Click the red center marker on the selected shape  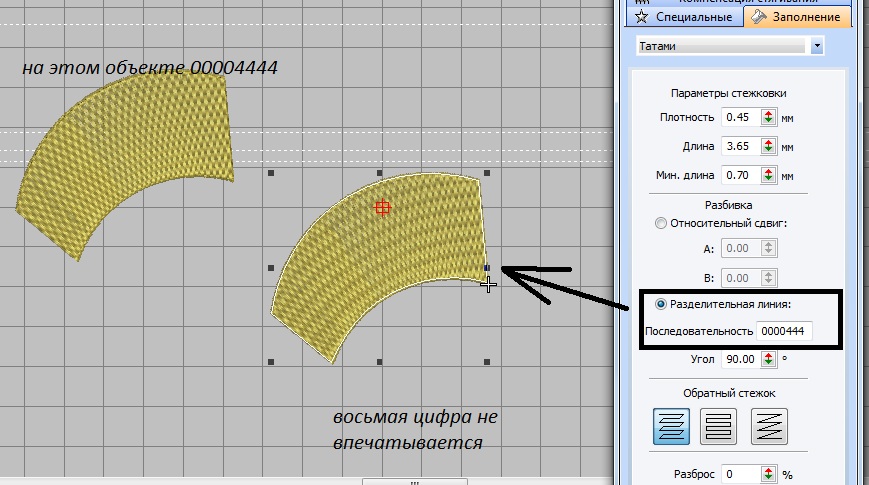click(381, 208)
